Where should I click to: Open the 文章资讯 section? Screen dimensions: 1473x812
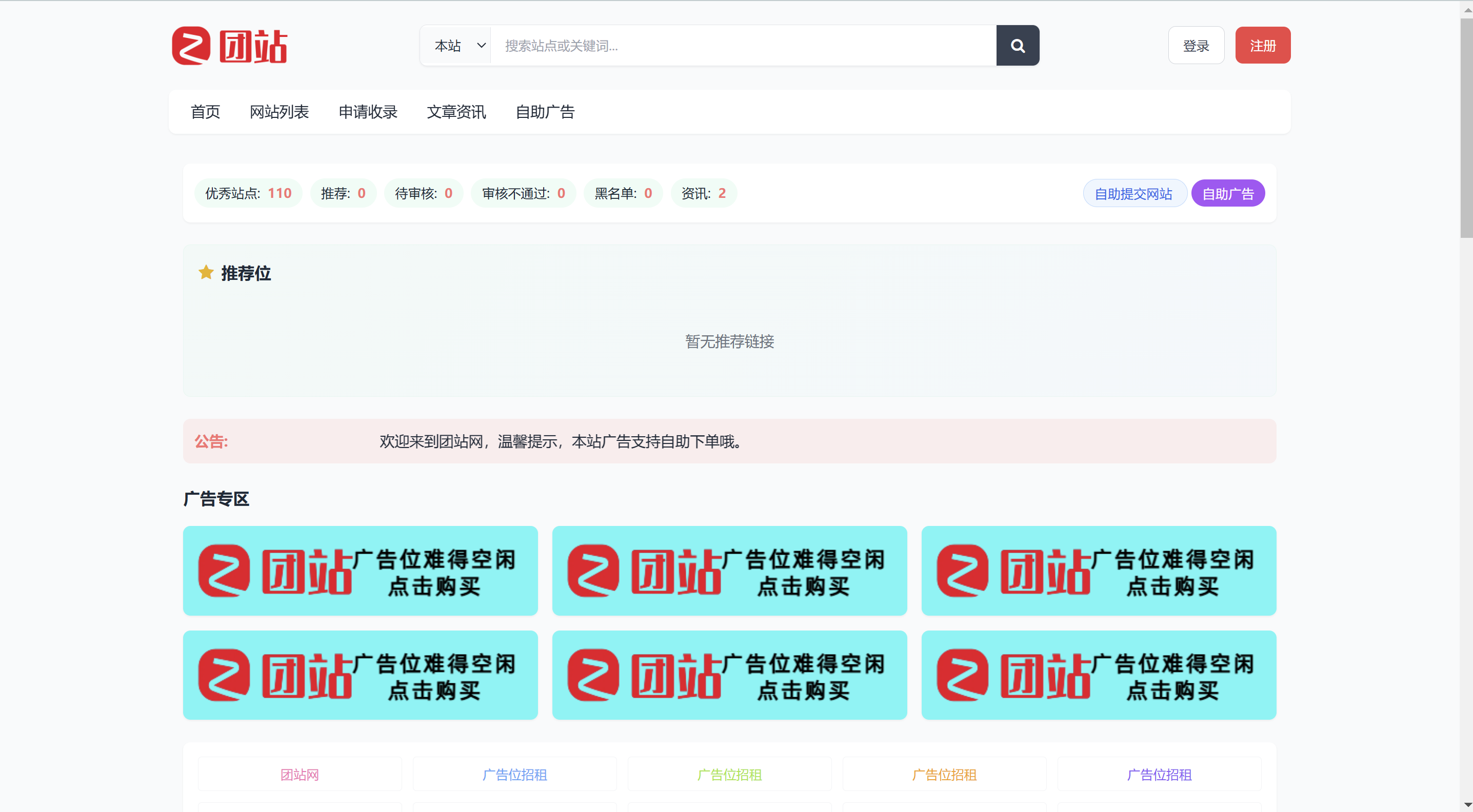456,112
